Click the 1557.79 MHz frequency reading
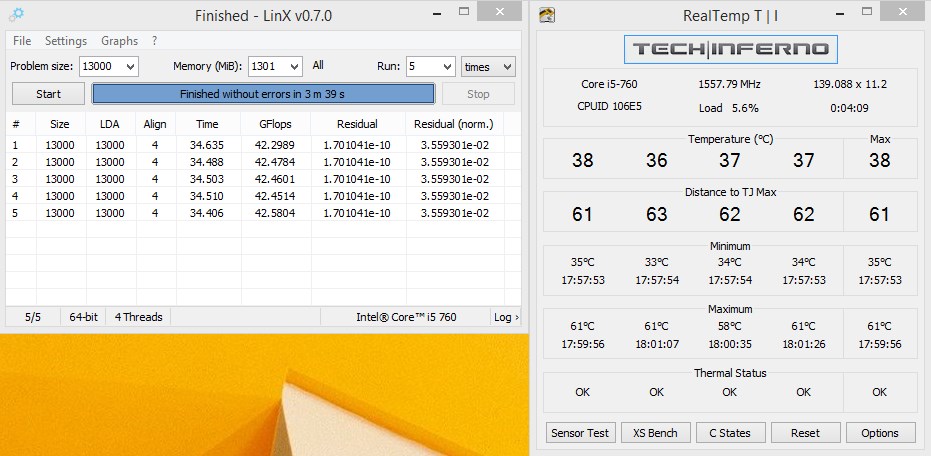The height and width of the screenshot is (456, 931). [x=729, y=84]
